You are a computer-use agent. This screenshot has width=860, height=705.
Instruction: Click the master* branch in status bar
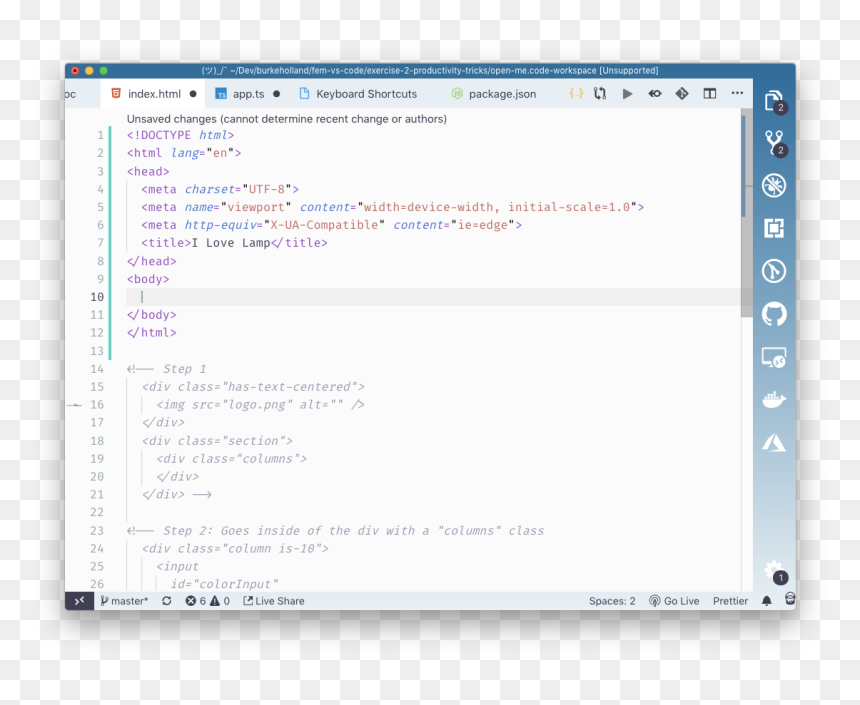125,601
